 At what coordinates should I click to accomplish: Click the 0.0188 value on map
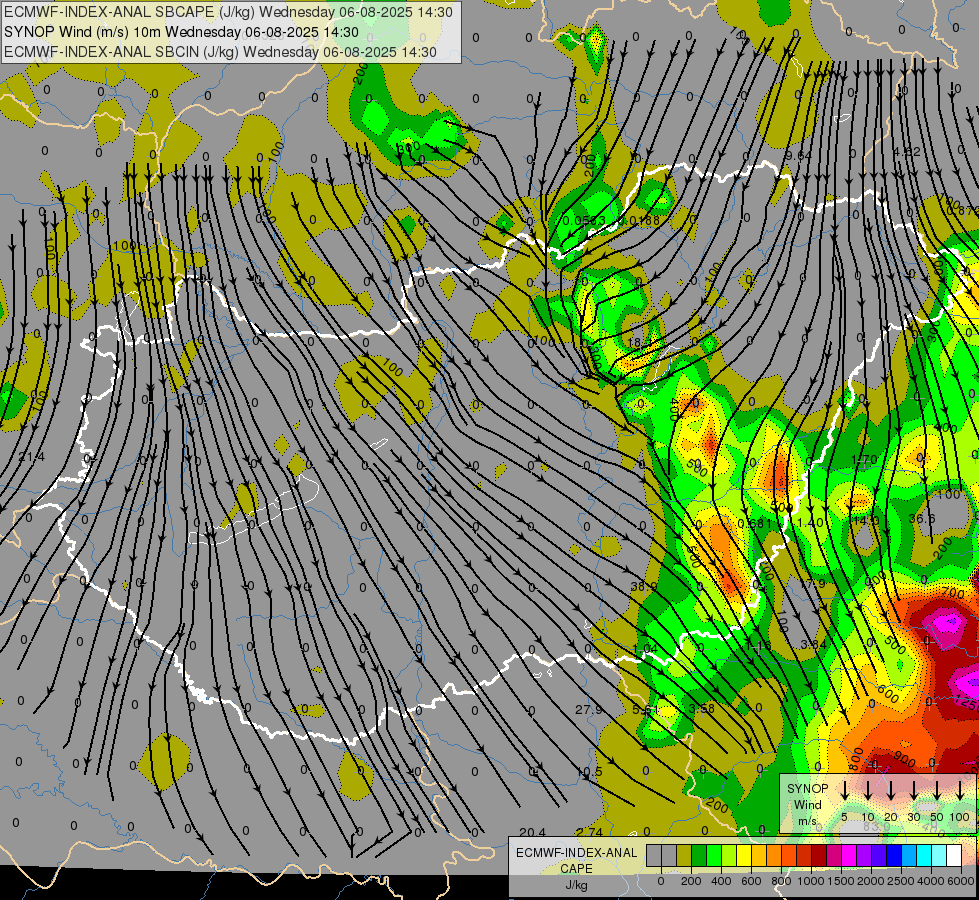point(639,220)
